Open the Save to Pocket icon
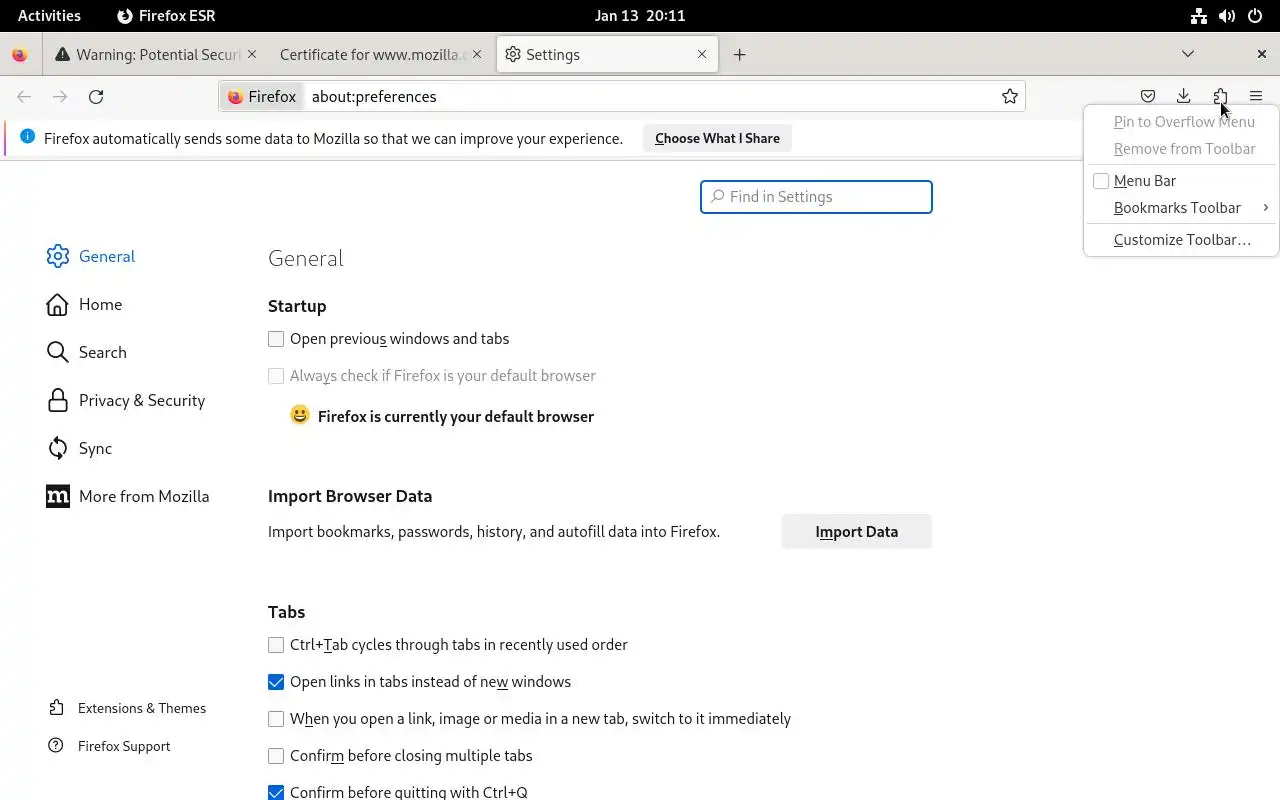The image size is (1280, 800). tap(1148, 97)
